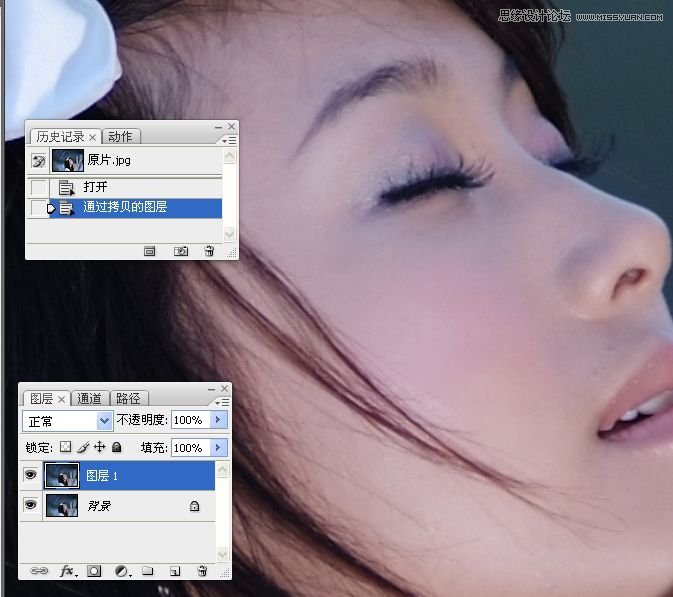Viewport: 673px width, 597px height.
Task: Close the 图层 tab with its x
Action: tap(61, 400)
